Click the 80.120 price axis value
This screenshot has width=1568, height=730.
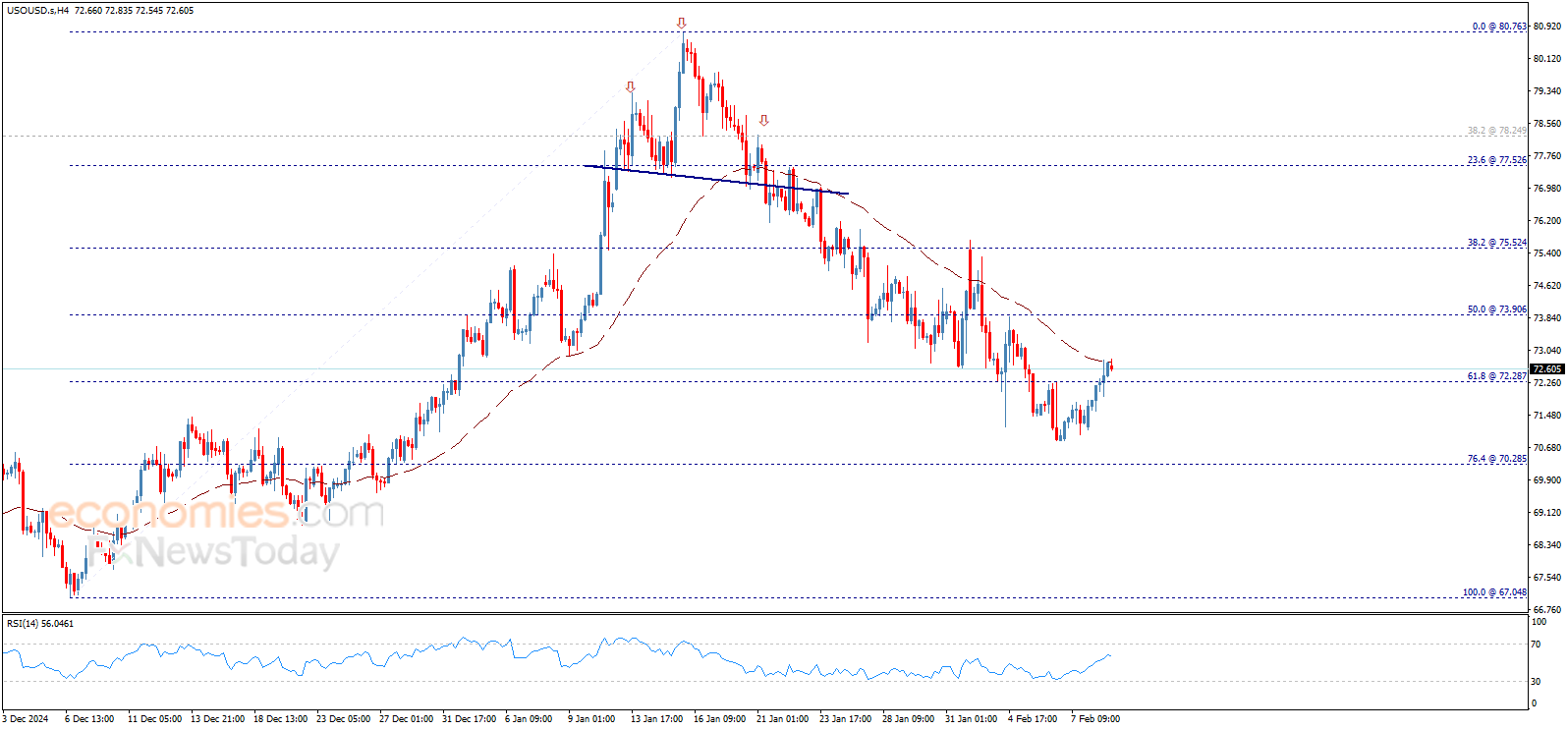(1547, 59)
